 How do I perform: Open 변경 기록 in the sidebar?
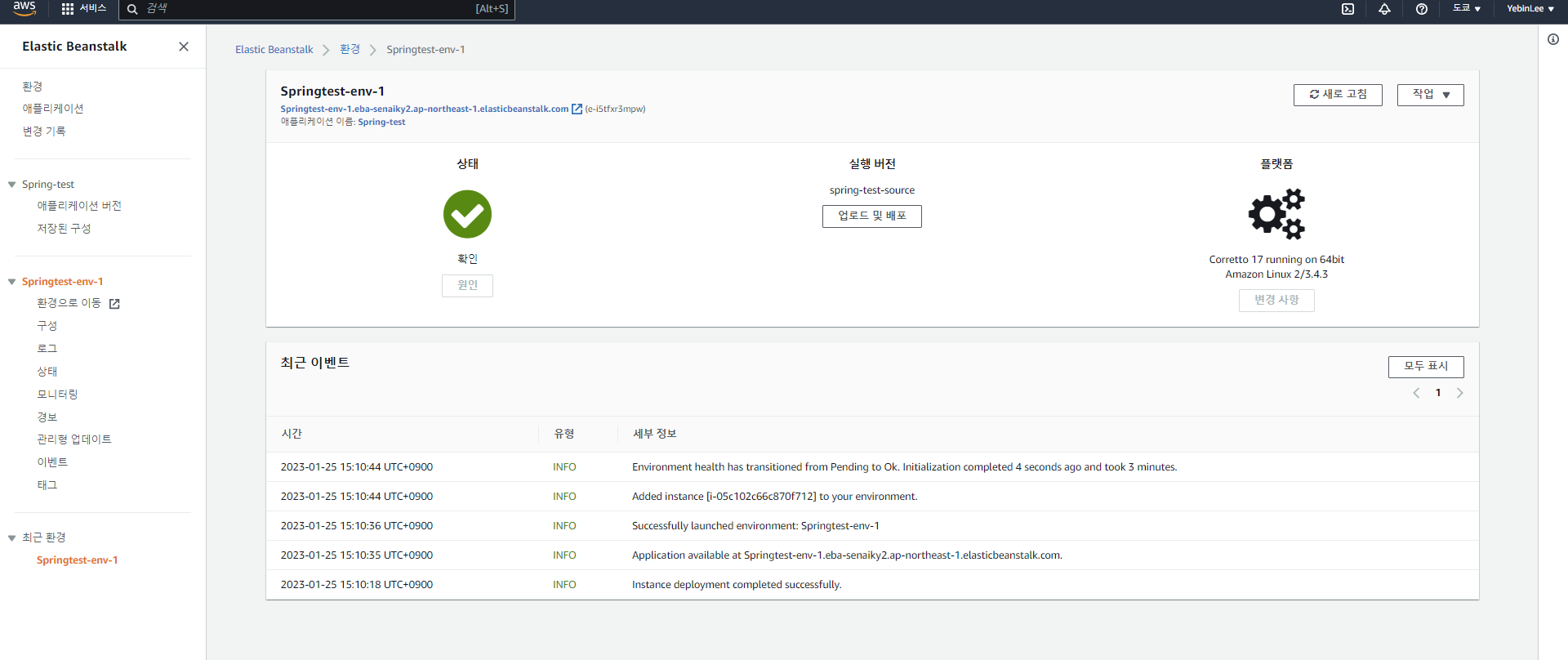pos(44,131)
